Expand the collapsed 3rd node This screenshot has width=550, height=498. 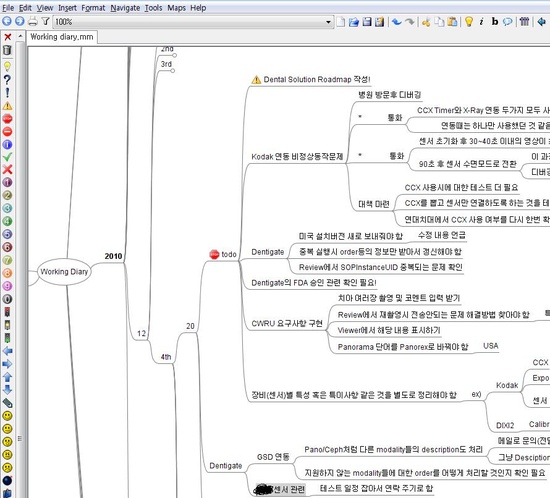(x=173, y=70)
